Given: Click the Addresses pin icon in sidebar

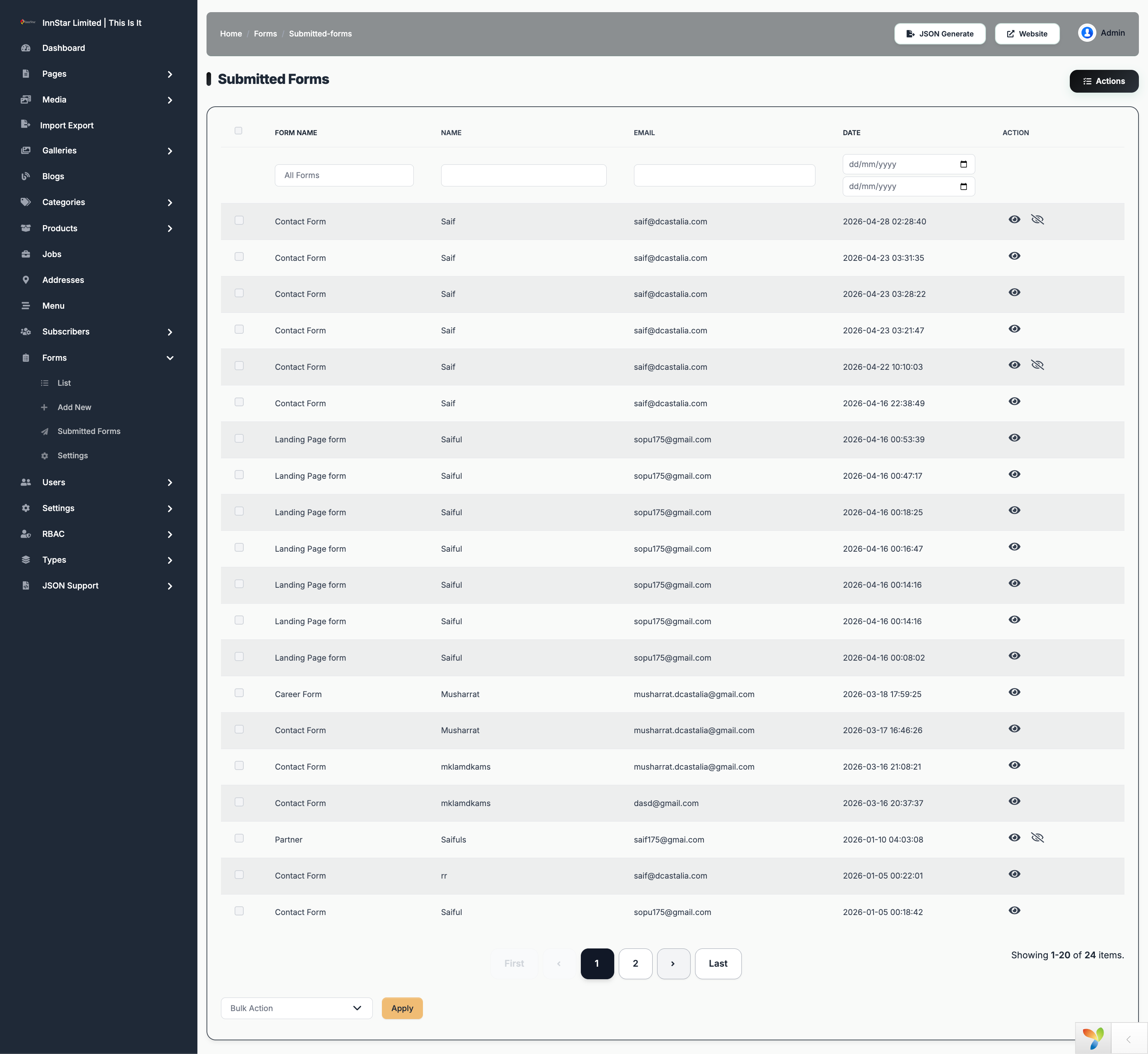Looking at the screenshot, I should coord(26,279).
